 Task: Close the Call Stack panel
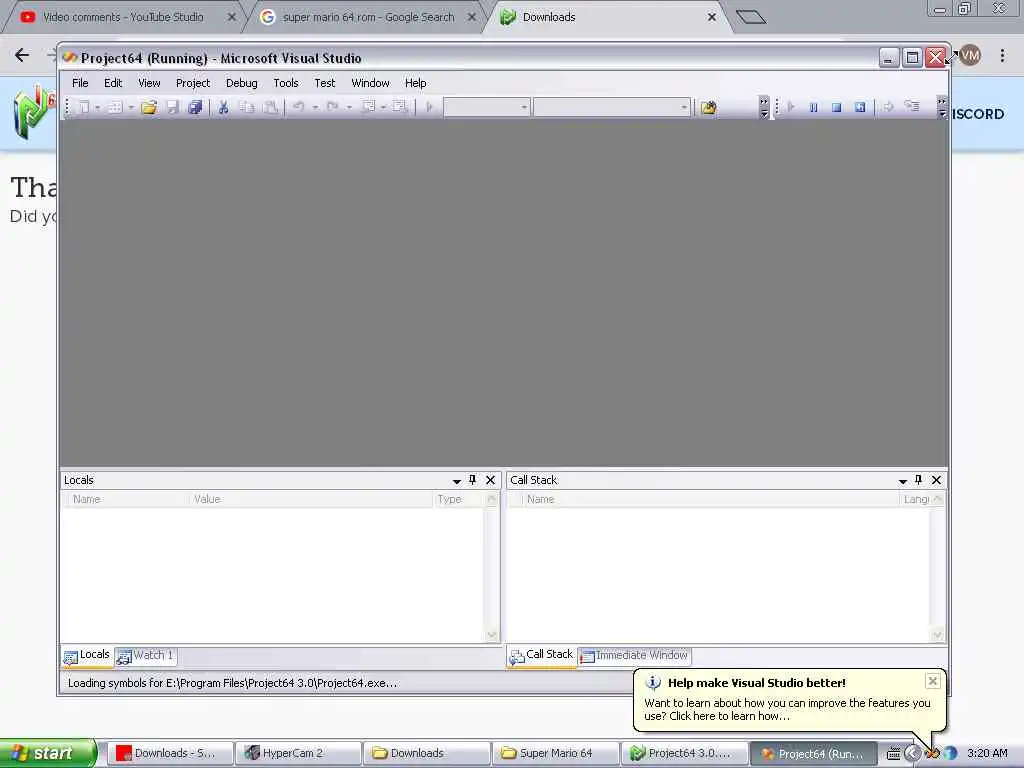click(x=936, y=480)
